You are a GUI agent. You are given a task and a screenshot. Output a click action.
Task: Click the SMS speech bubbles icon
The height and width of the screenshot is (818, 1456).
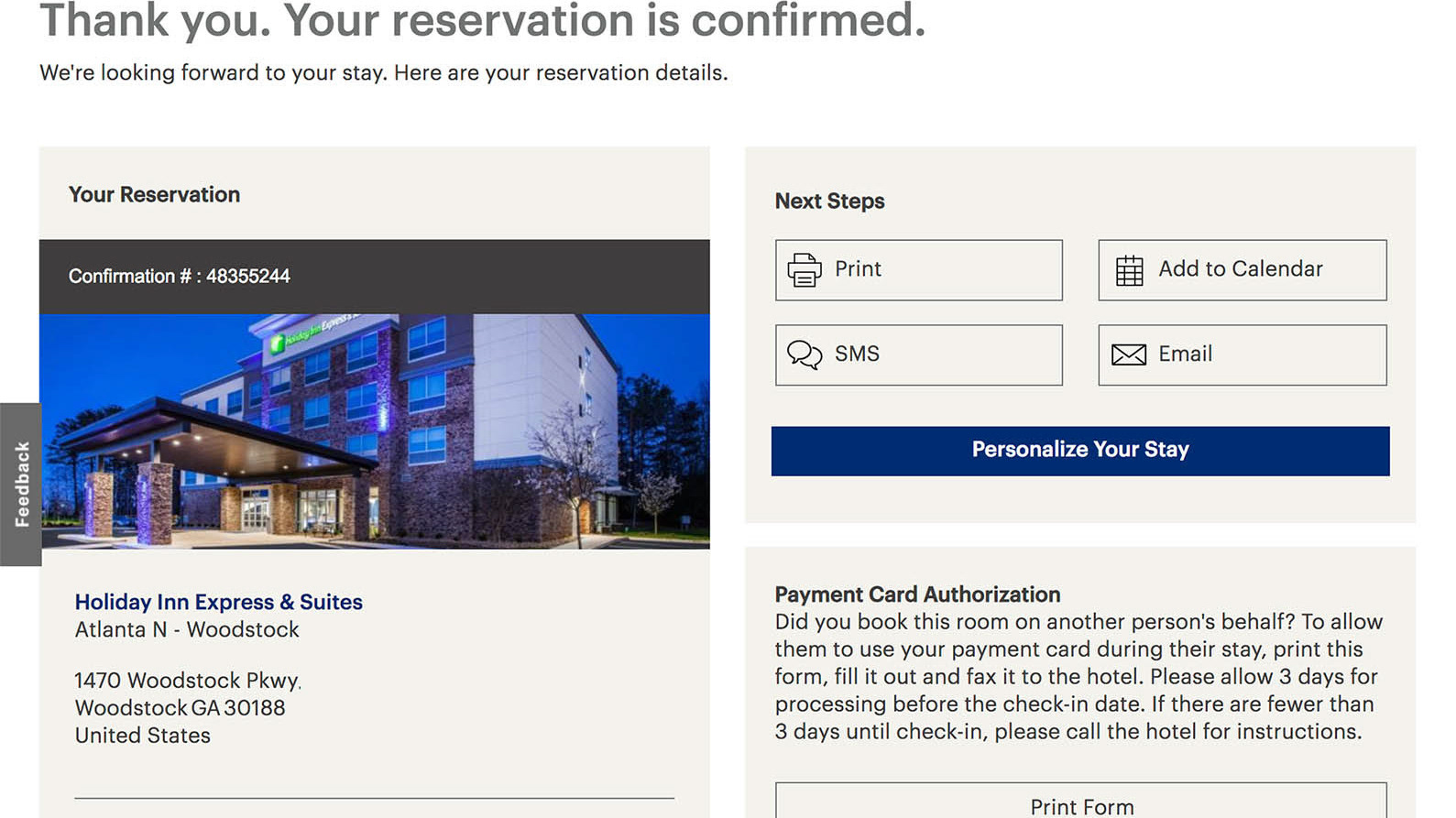pos(805,354)
